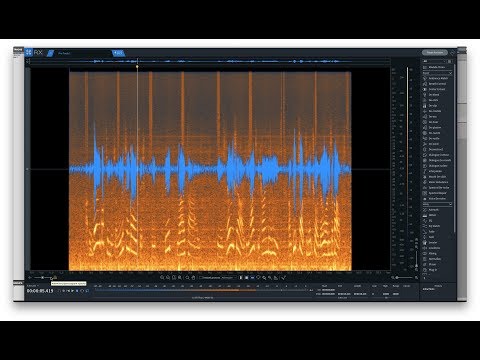Choose the time-frequency selection tool
The width and height of the screenshot is (480, 360).
[x=247, y=278]
